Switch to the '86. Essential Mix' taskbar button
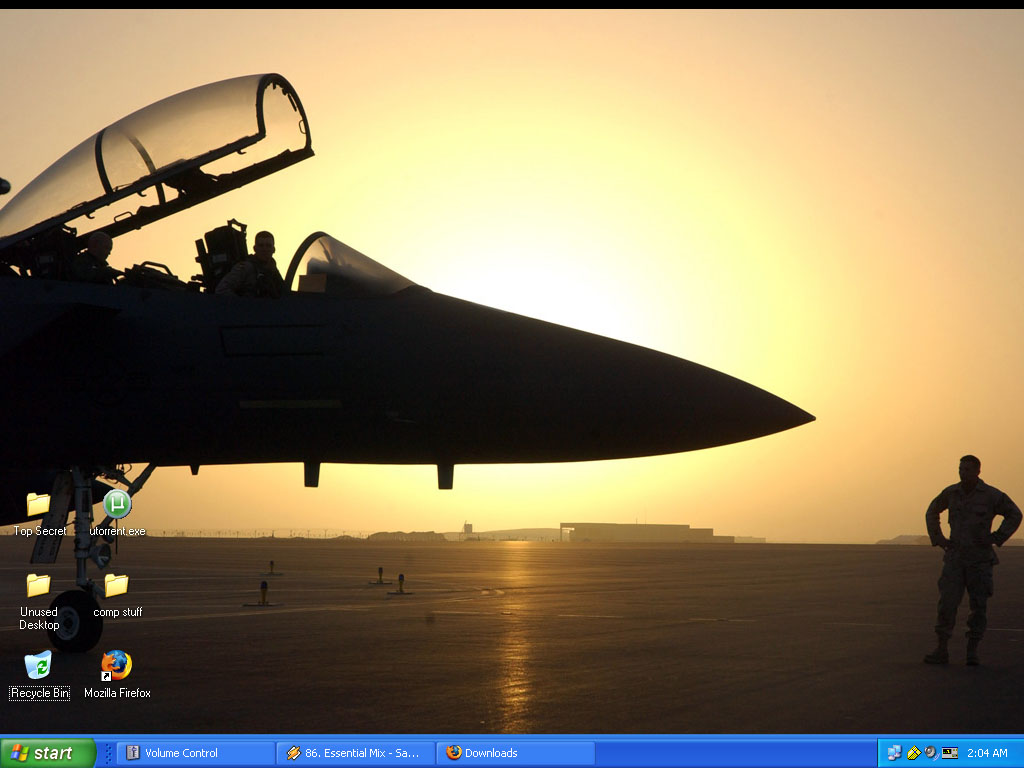The image size is (1024, 768). [x=355, y=753]
